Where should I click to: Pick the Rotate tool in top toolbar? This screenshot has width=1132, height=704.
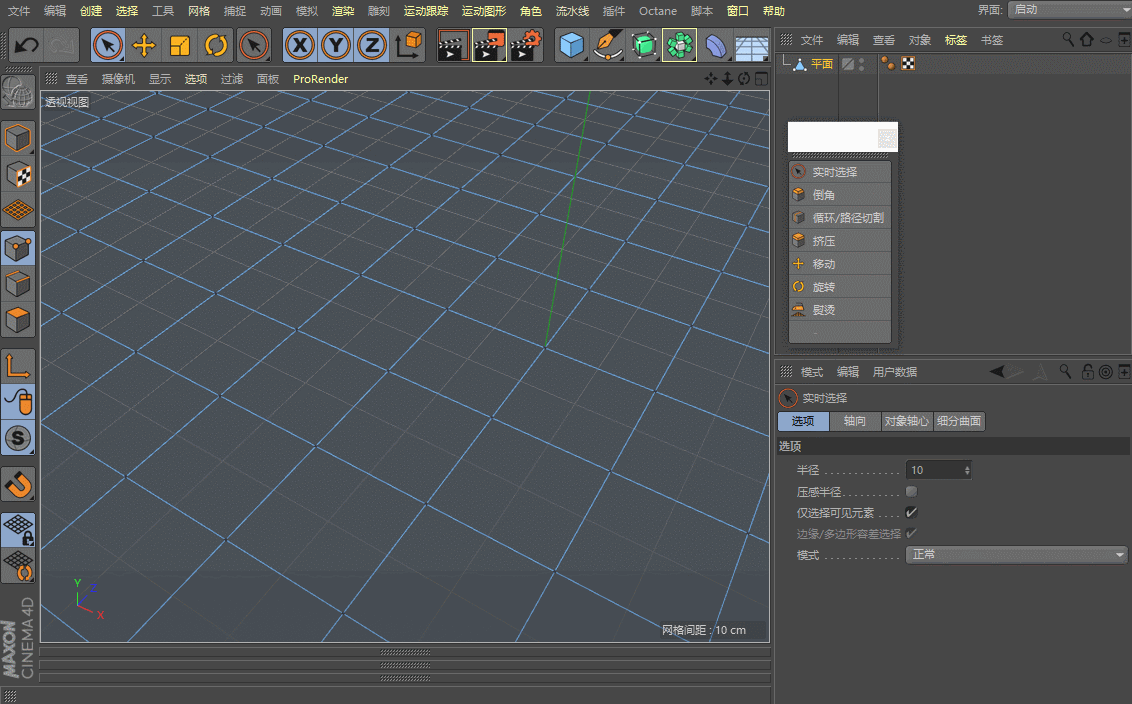tap(216, 45)
